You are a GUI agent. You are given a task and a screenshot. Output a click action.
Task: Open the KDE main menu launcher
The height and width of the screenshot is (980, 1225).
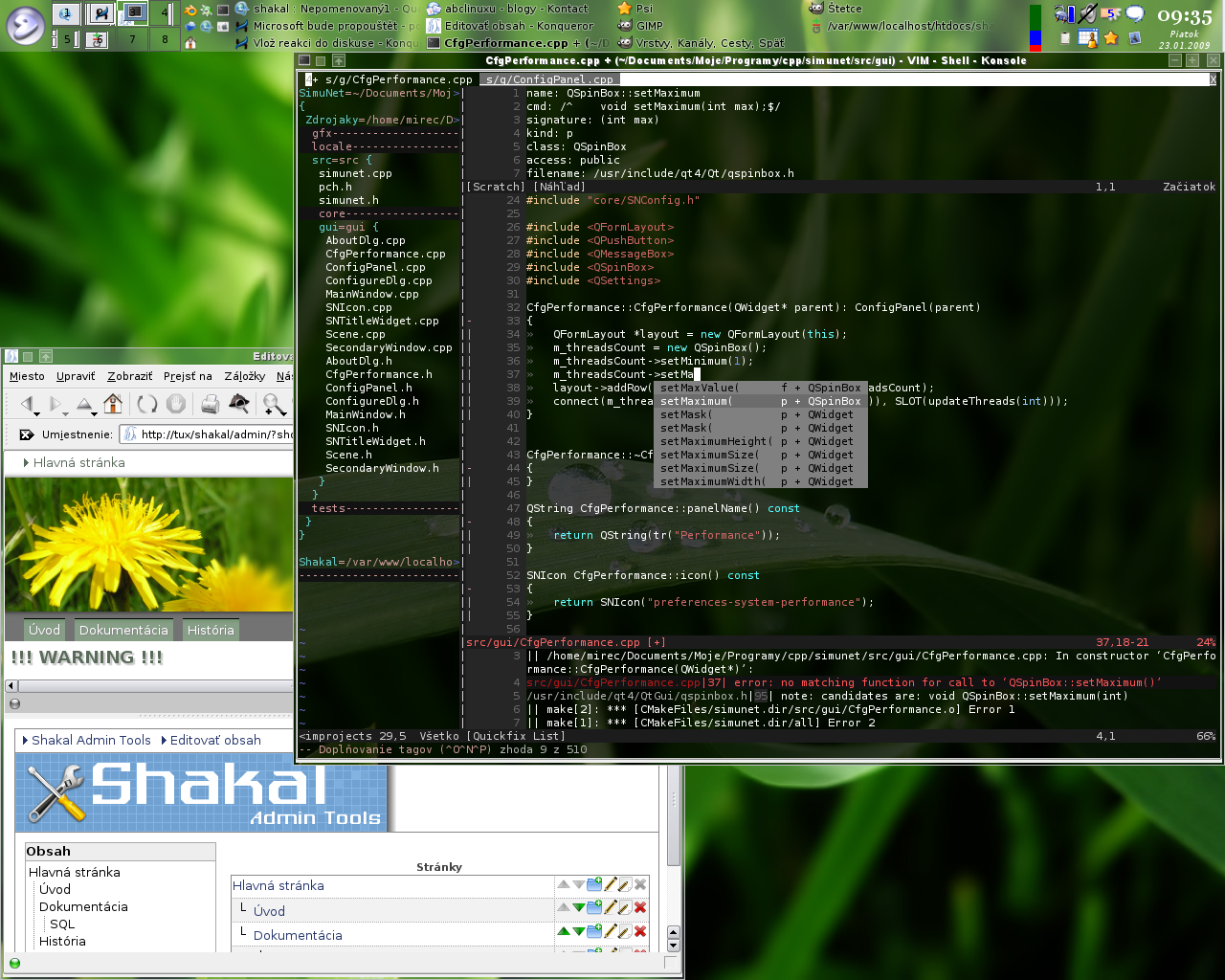(x=26, y=26)
